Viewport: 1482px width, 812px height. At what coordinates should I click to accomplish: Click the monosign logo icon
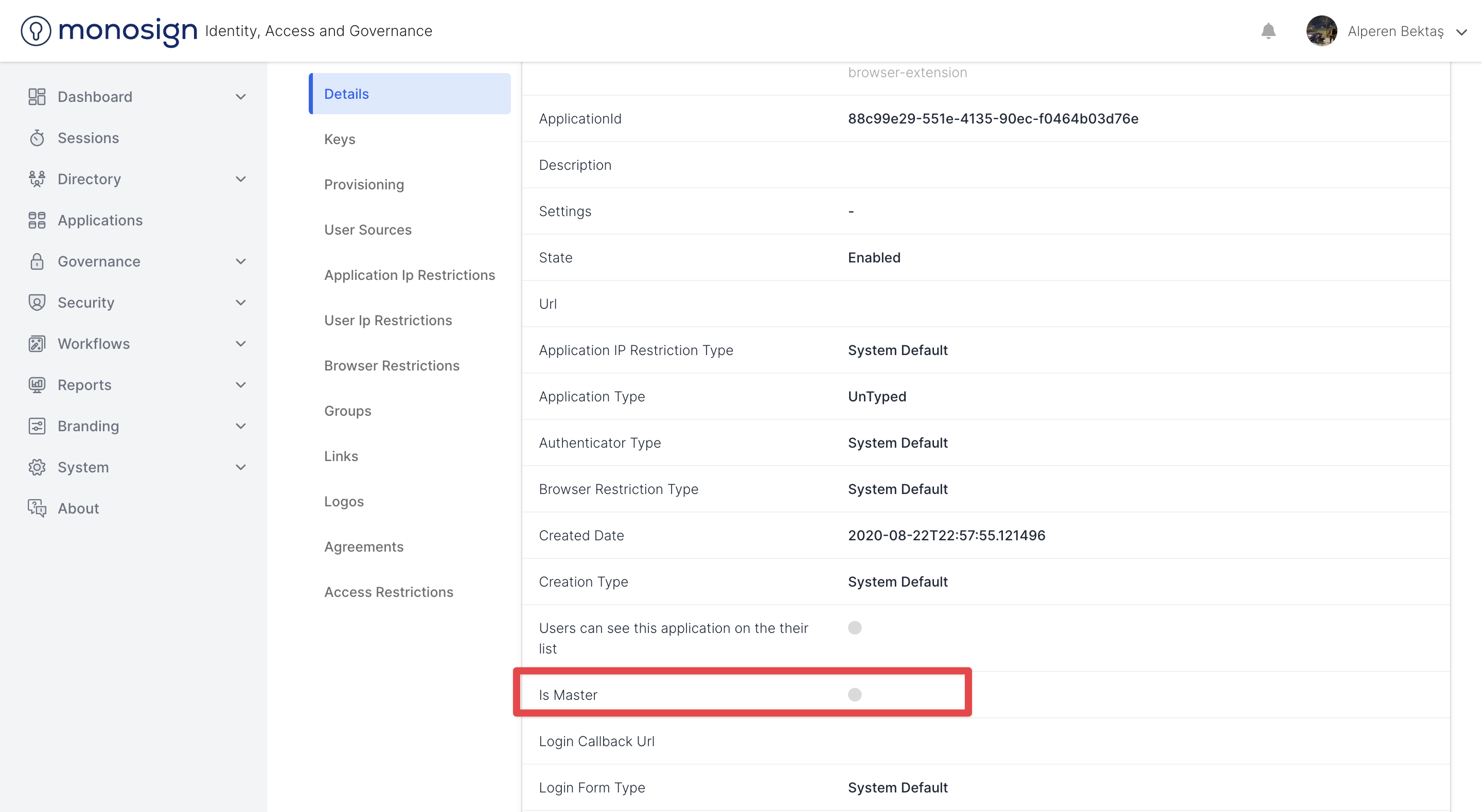(x=36, y=30)
